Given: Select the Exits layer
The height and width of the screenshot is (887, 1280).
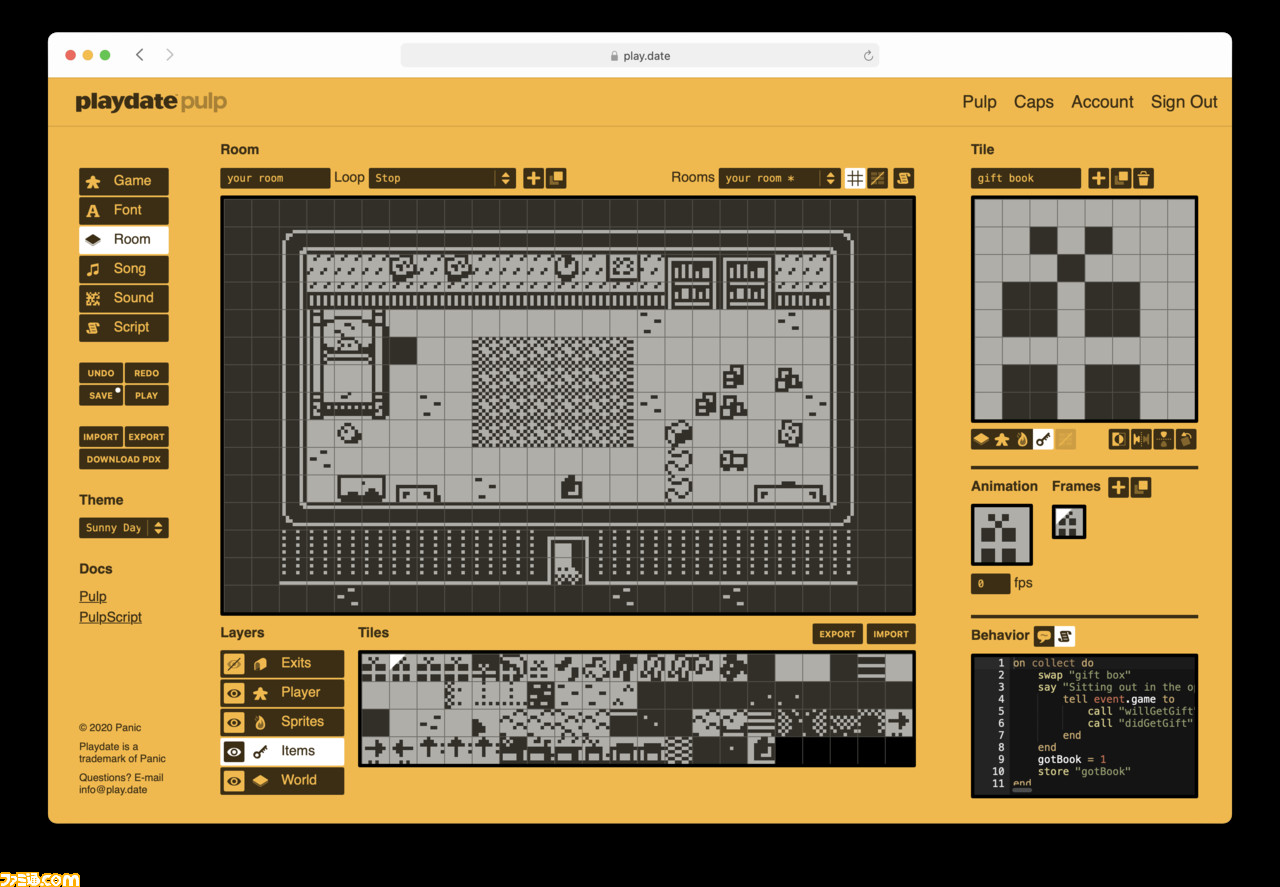Looking at the screenshot, I should pos(295,663).
